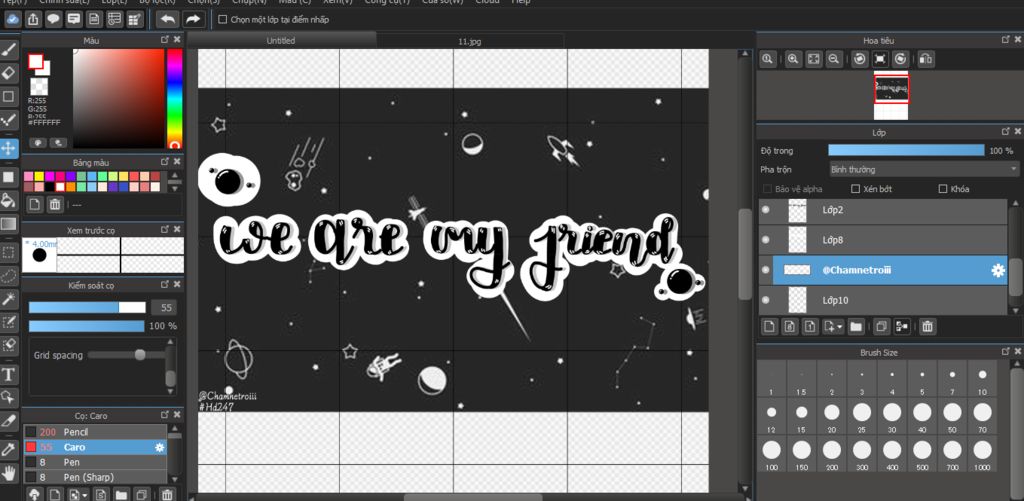Select the Eyedropper tool

8,449
